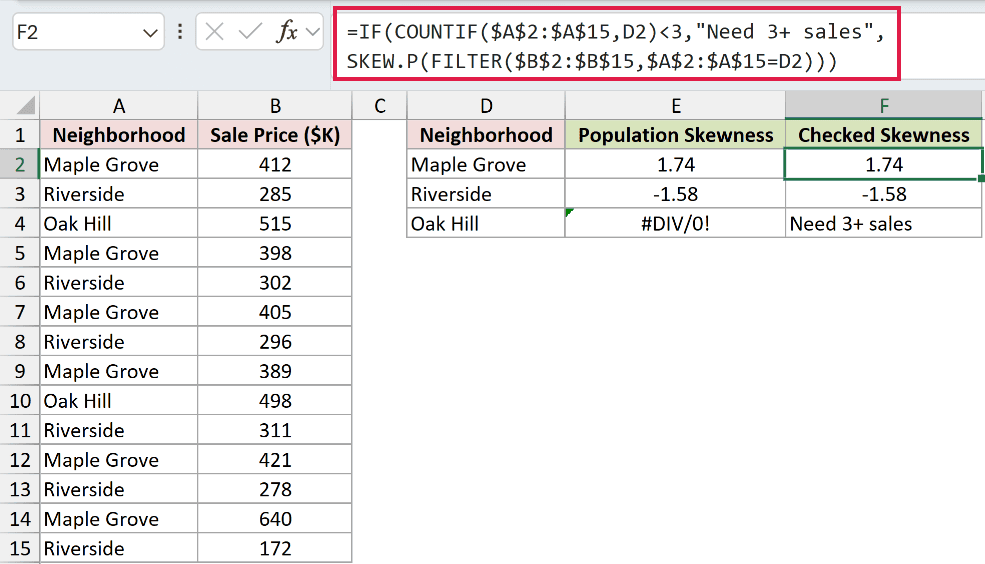985x564 pixels.
Task: Click the Cancel (X) formula icon
Action: [x=214, y=31]
